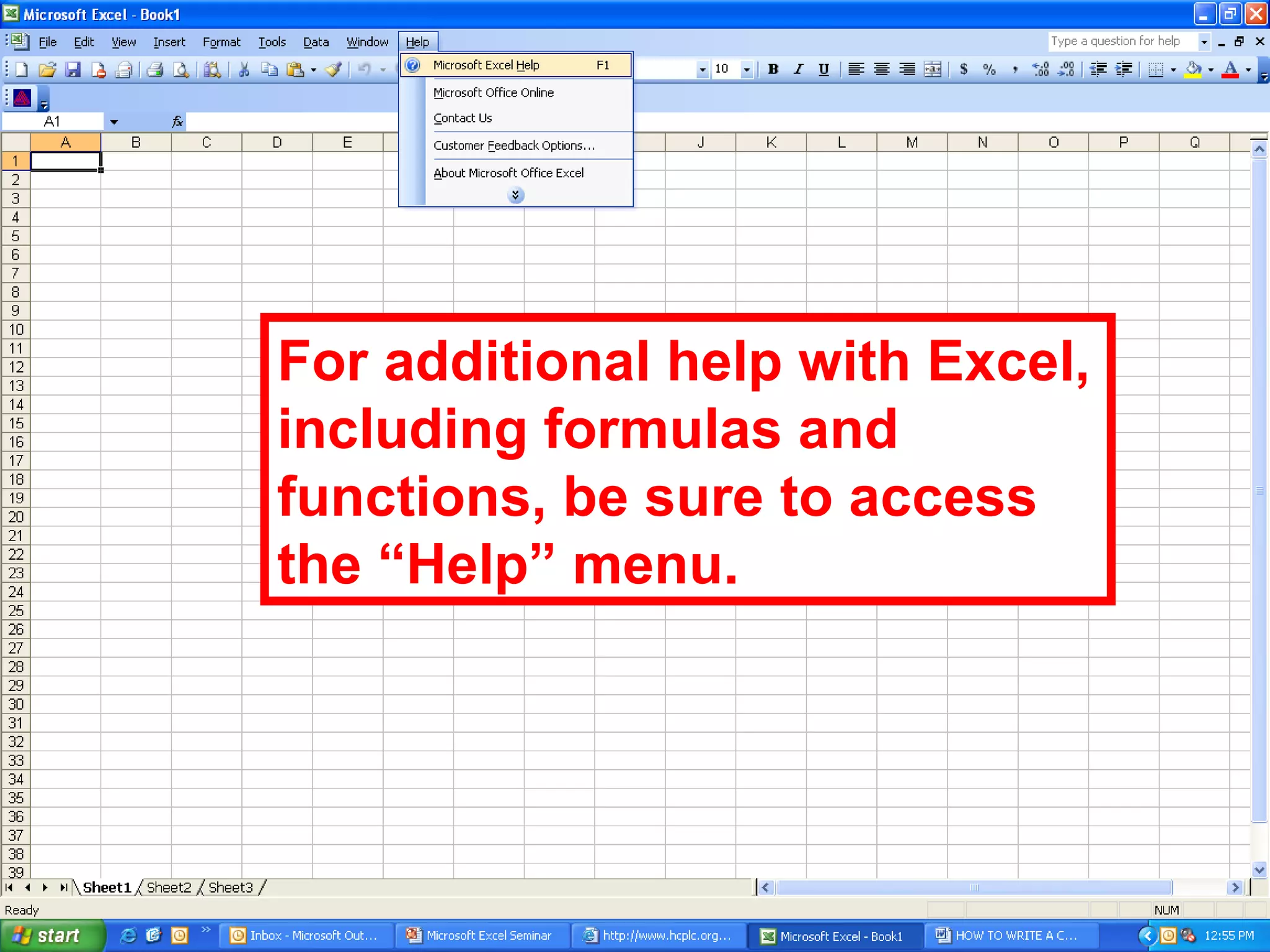Screen dimensions: 1270x952
Task: Decrease indent
Action: (1098, 69)
